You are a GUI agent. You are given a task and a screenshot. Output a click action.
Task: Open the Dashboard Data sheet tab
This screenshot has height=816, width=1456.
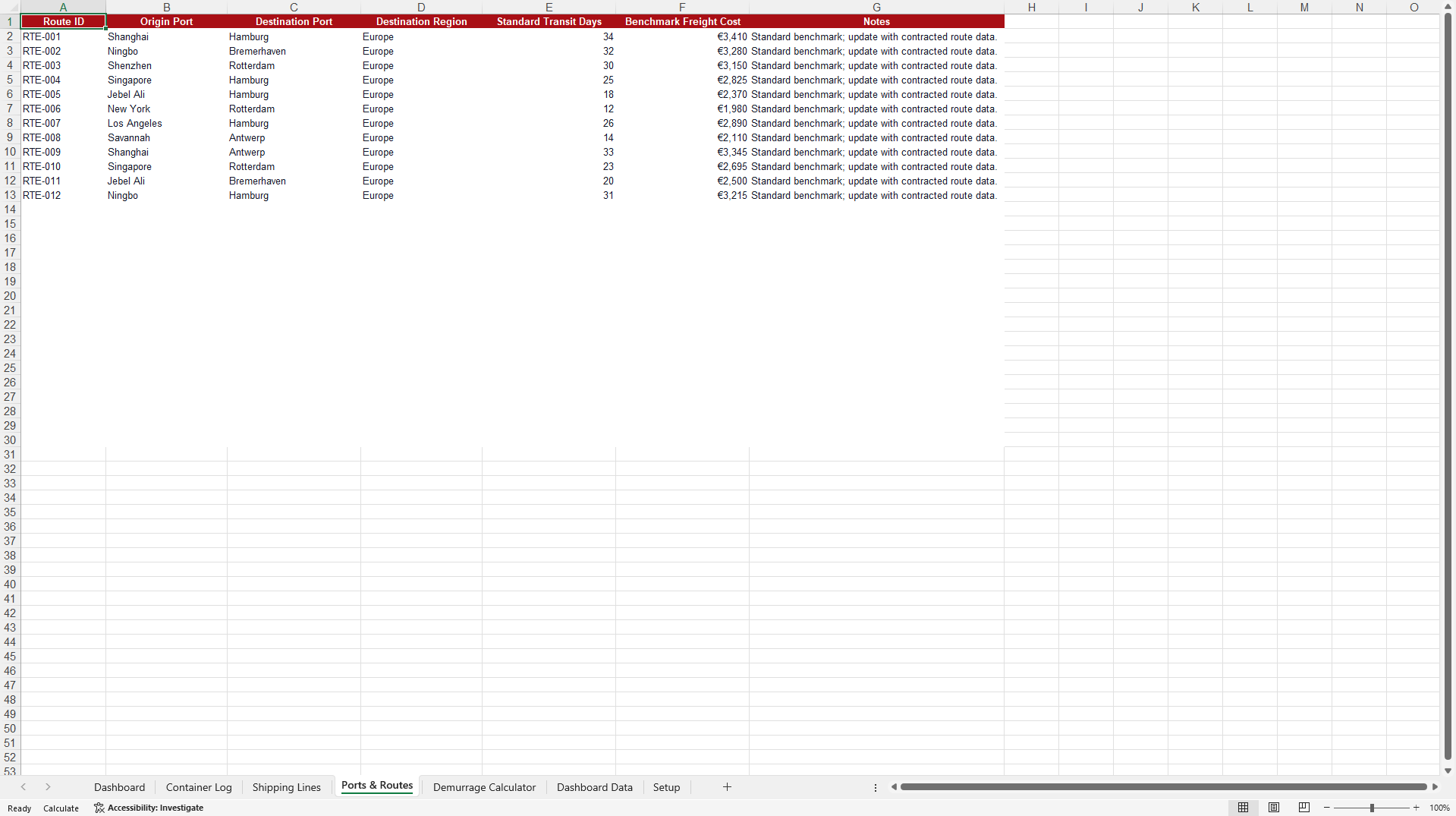[595, 787]
